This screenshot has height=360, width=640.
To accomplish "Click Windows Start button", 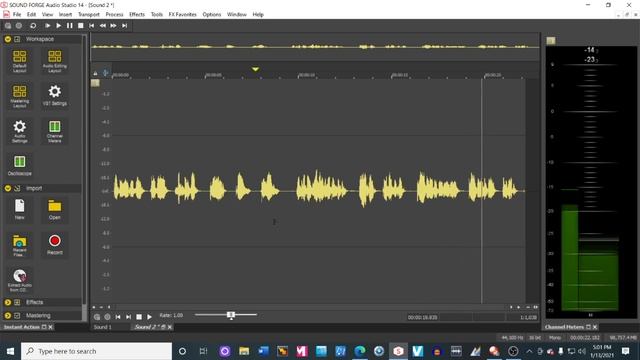I will 10,351.
